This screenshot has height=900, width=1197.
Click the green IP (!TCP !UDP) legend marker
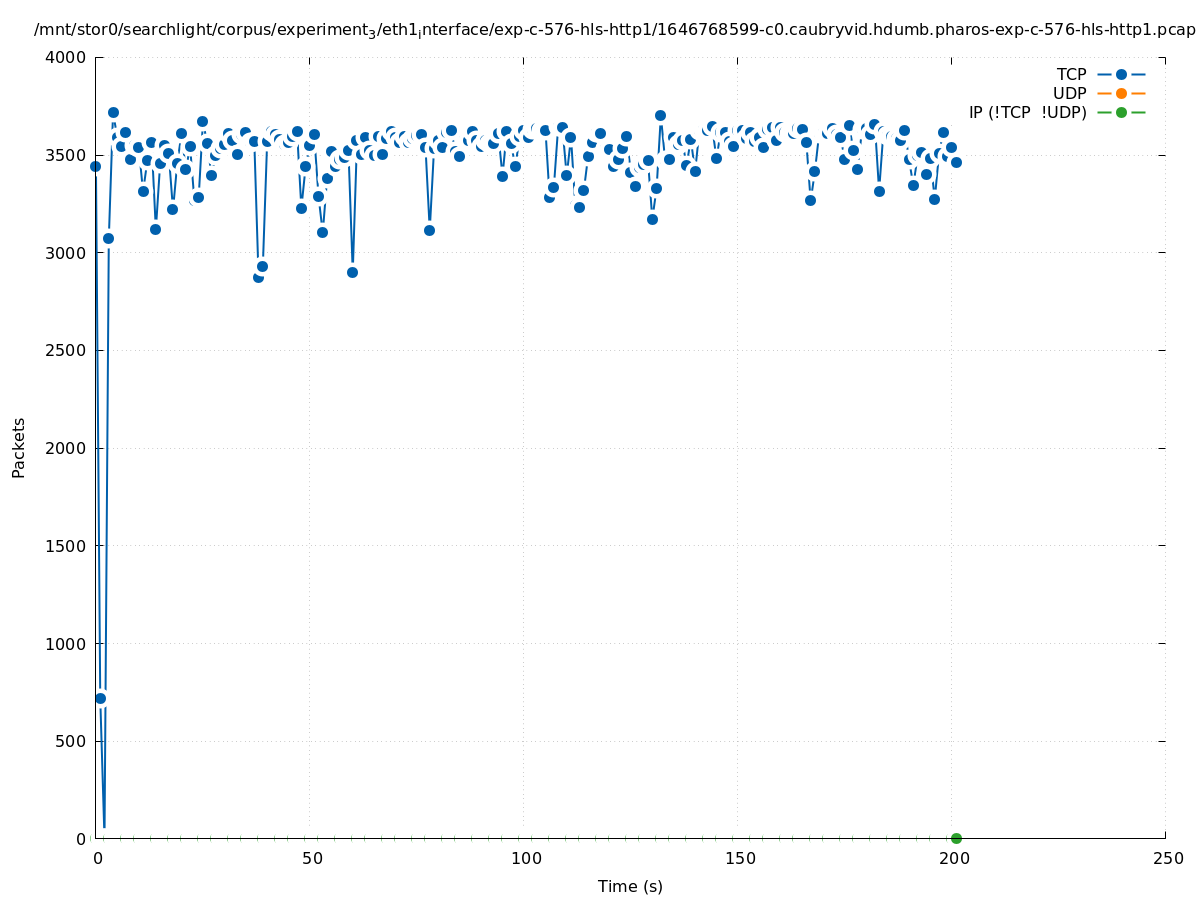tap(1121, 113)
